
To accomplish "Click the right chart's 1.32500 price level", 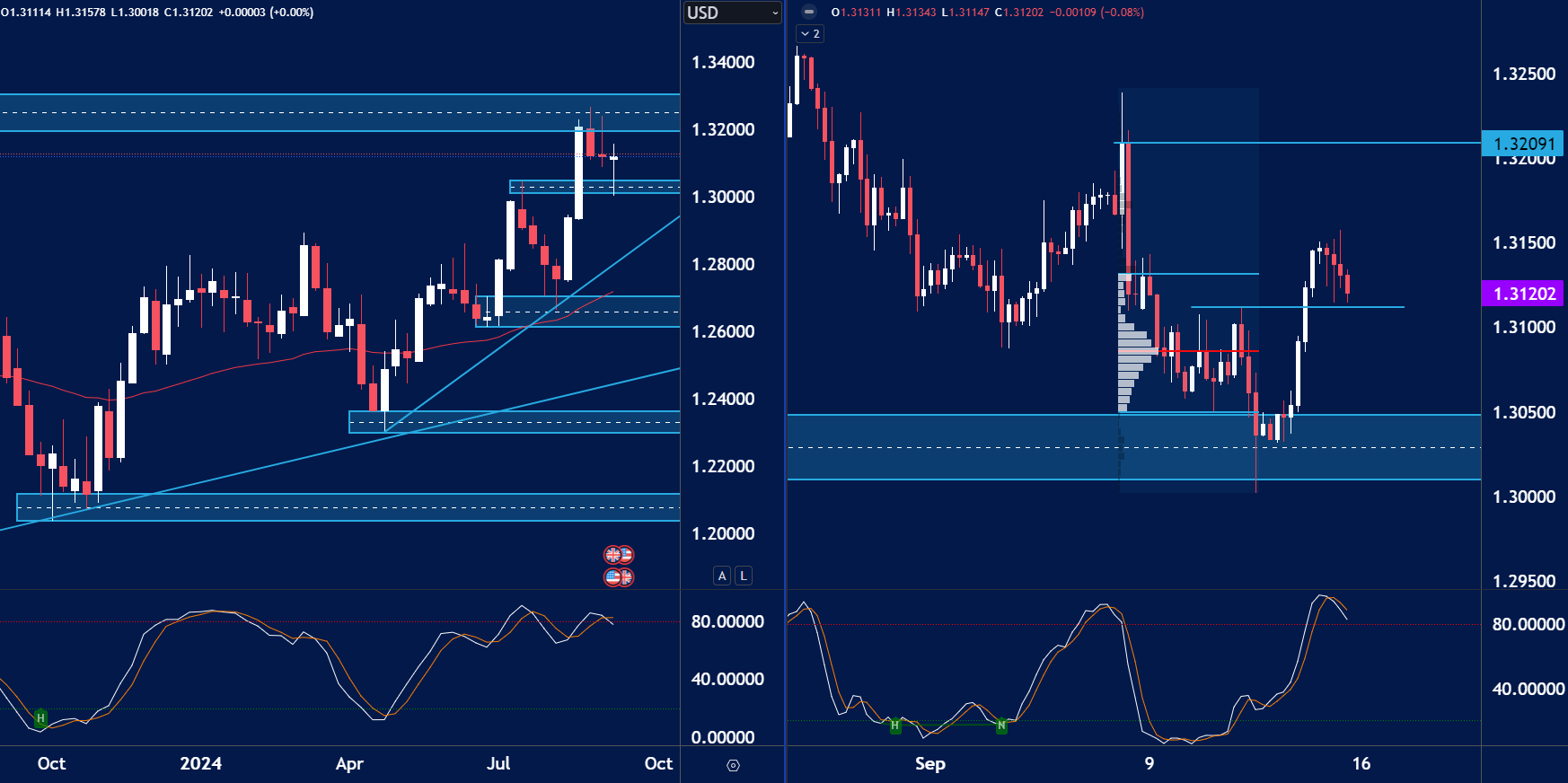I will pos(1524,74).
